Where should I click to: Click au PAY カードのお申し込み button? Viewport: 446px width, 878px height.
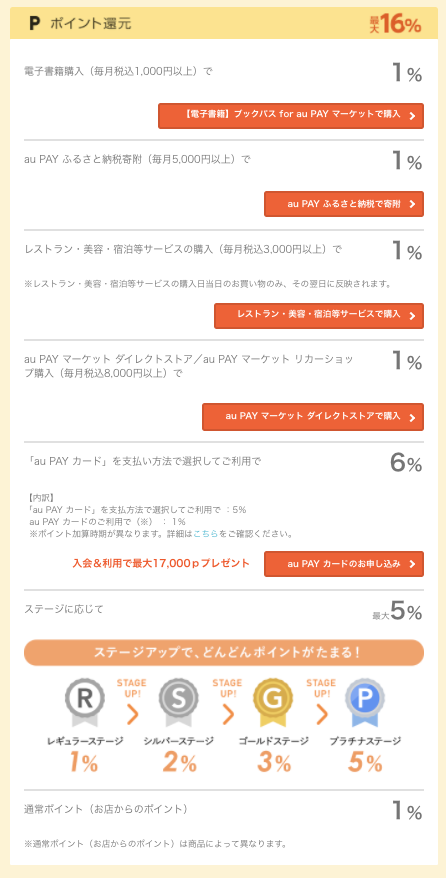[344, 564]
